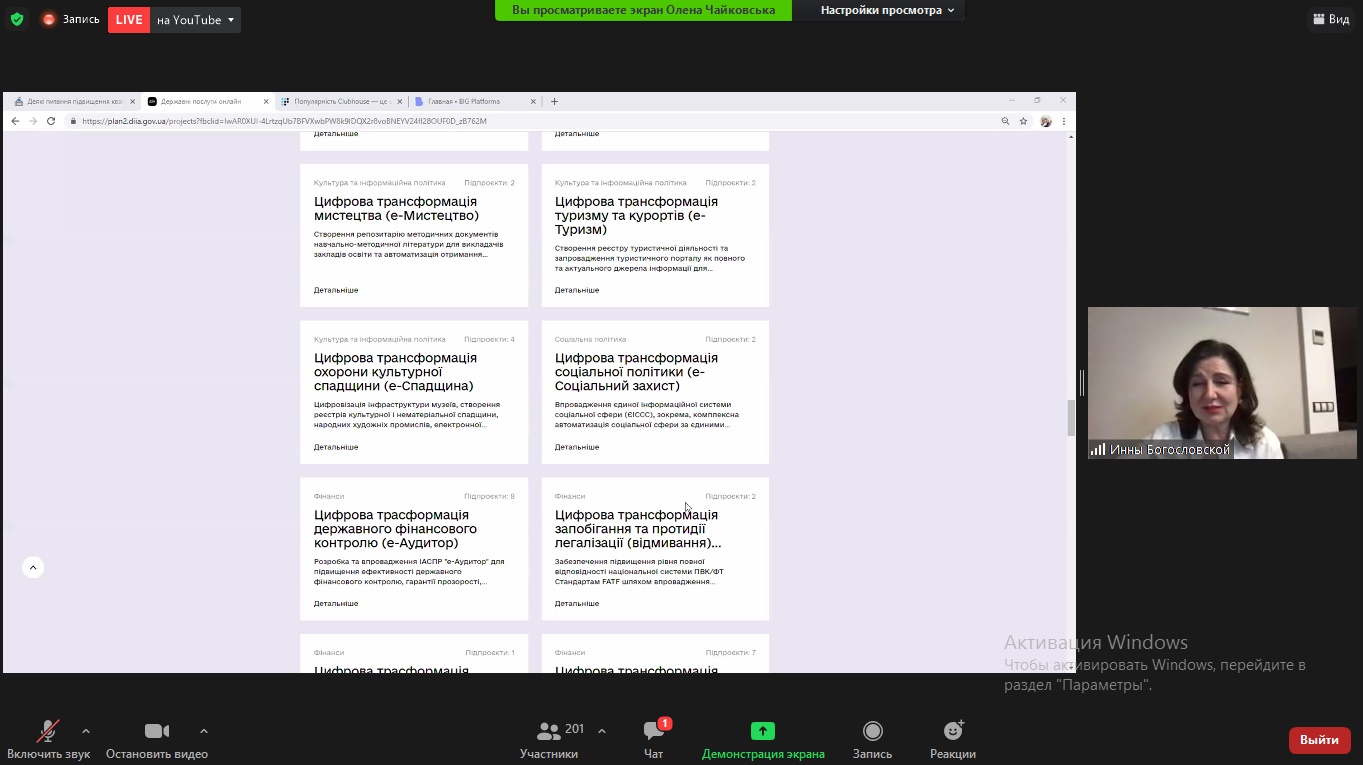Click the scroll-to-top round arrow button
The width and height of the screenshot is (1363, 765).
[x=33, y=568]
